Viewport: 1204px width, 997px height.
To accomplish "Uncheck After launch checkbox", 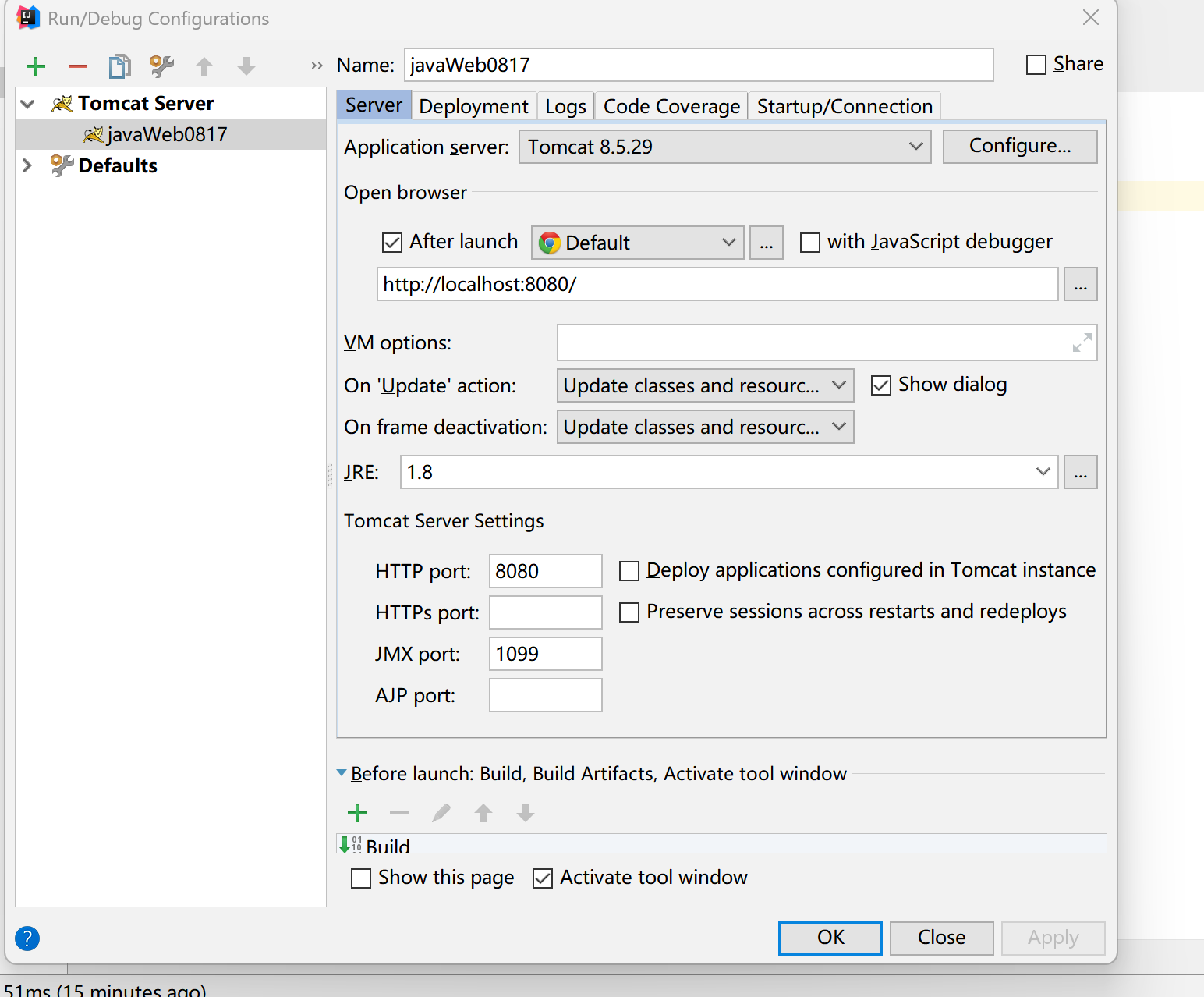I will (x=392, y=243).
